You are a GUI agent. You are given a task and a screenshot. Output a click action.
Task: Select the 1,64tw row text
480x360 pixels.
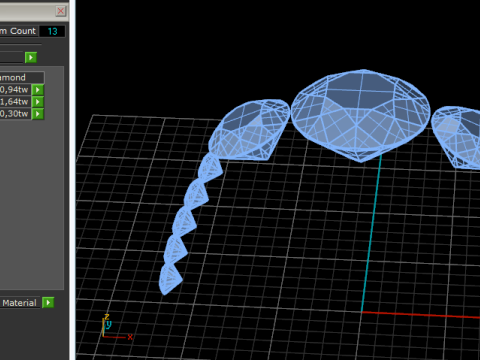pos(15,102)
